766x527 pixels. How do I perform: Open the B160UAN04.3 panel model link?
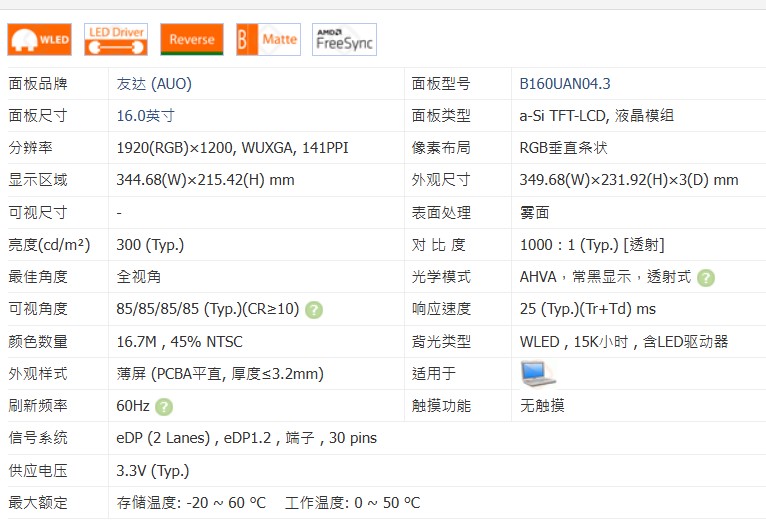point(565,84)
